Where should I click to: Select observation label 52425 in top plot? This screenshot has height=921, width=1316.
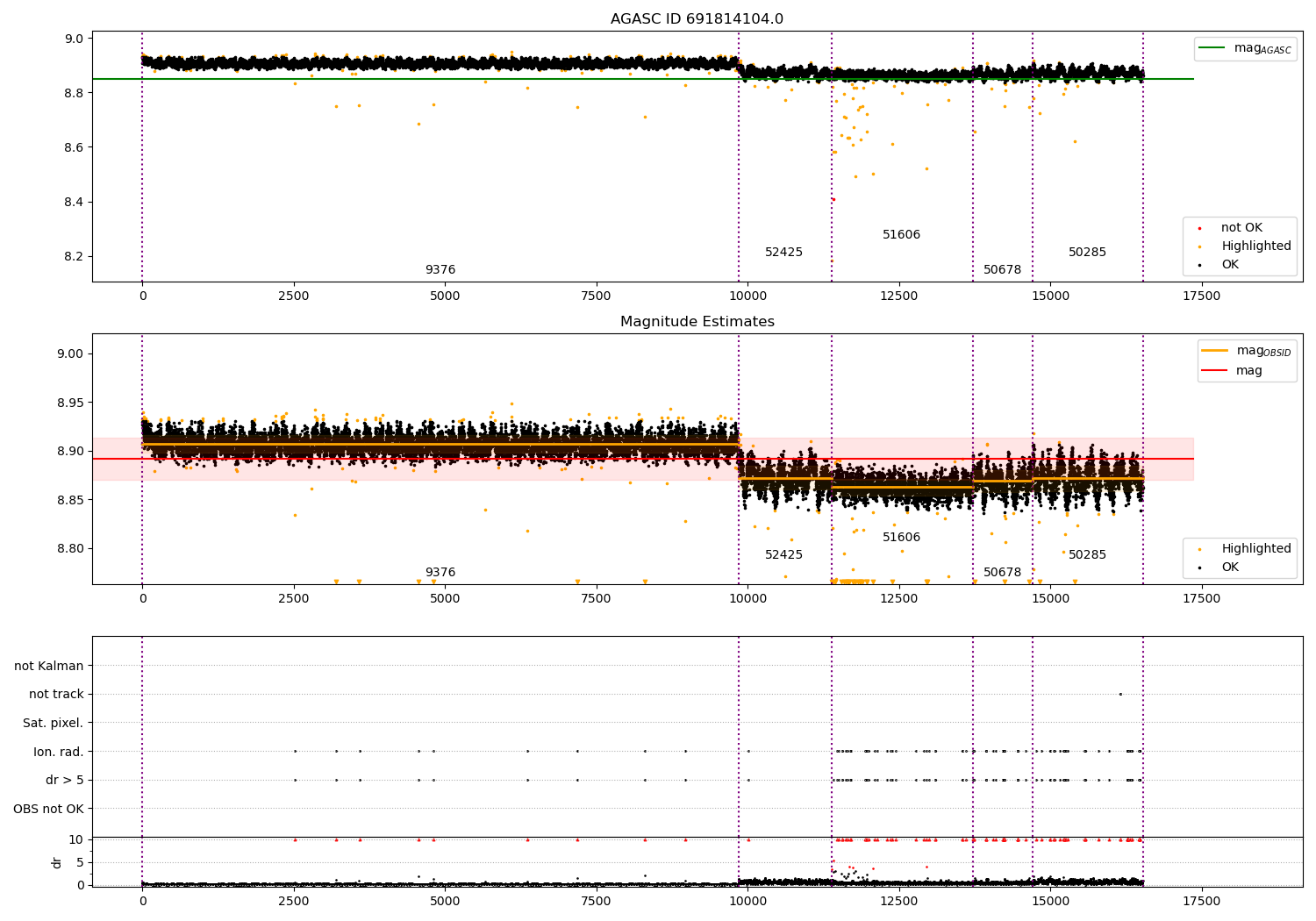[783, 253]
